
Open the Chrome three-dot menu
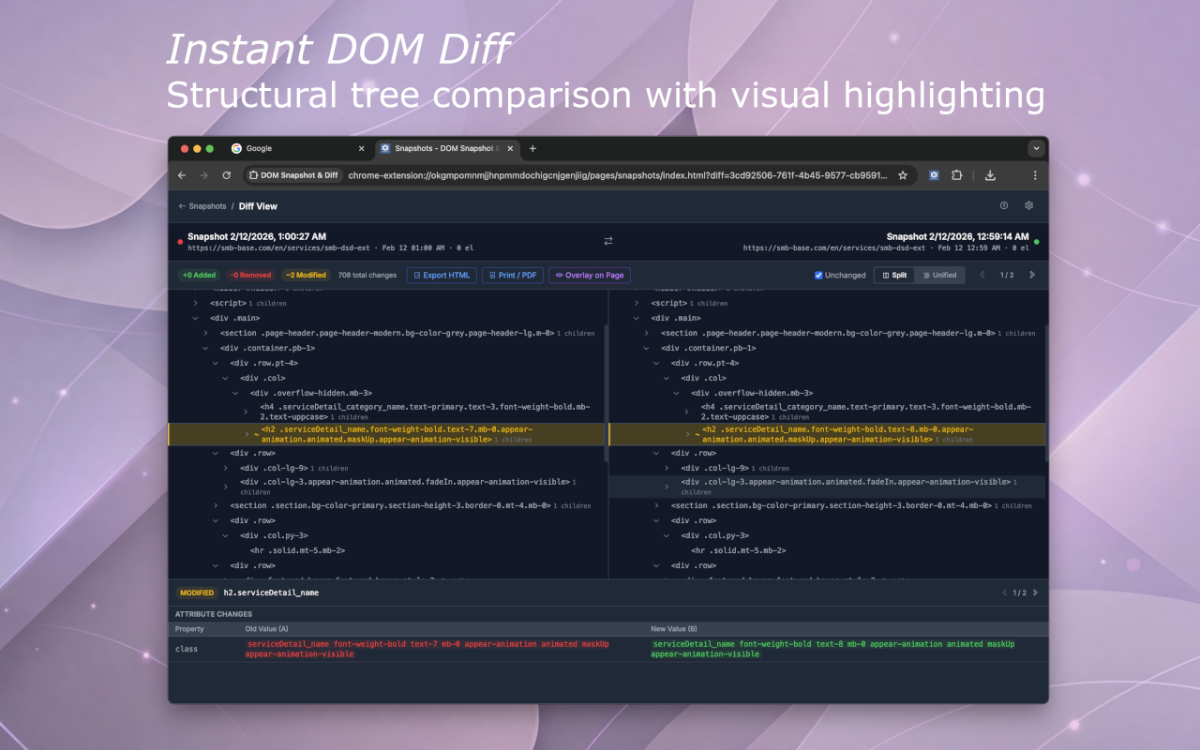point(1036,175)
